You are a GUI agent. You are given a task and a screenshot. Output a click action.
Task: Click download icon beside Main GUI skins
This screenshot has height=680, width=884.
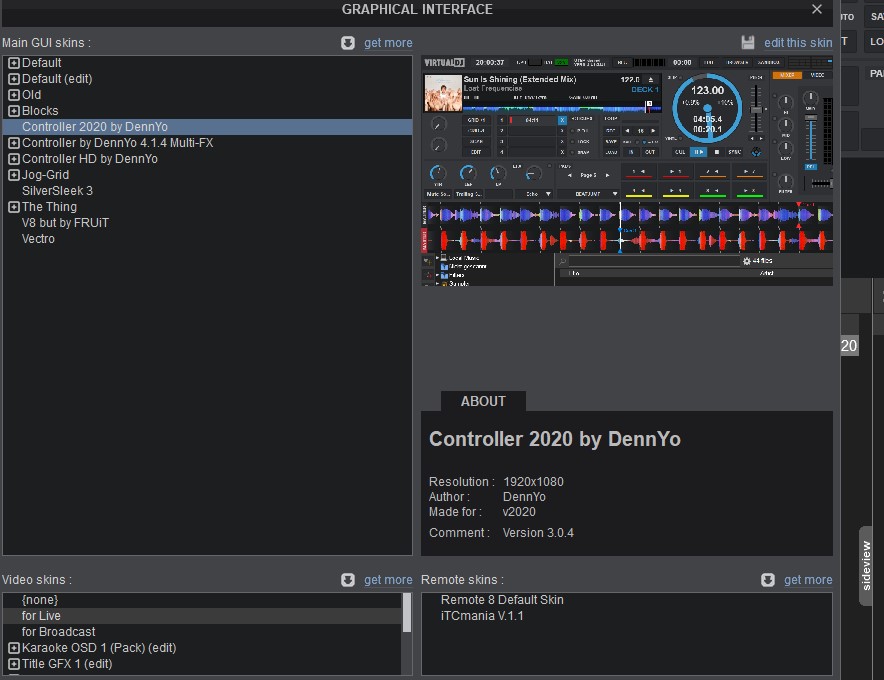(x=348, y=43)
